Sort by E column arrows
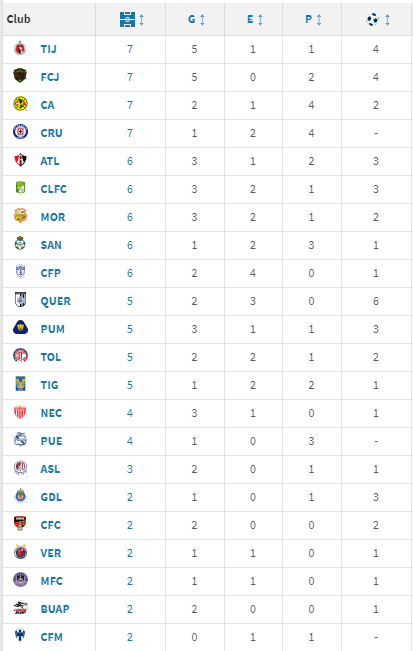413x651 pixels. point(260,20)
